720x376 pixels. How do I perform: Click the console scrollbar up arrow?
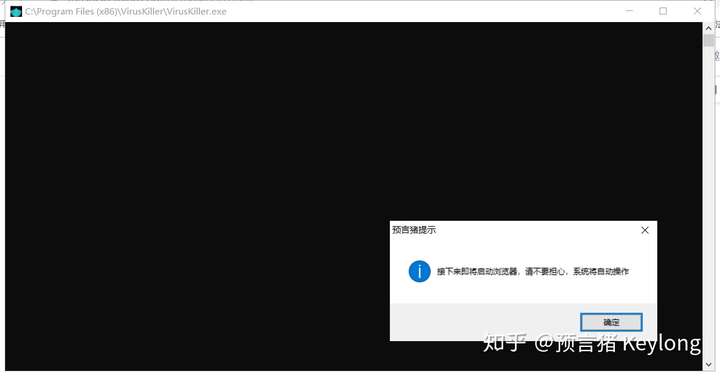709,28
